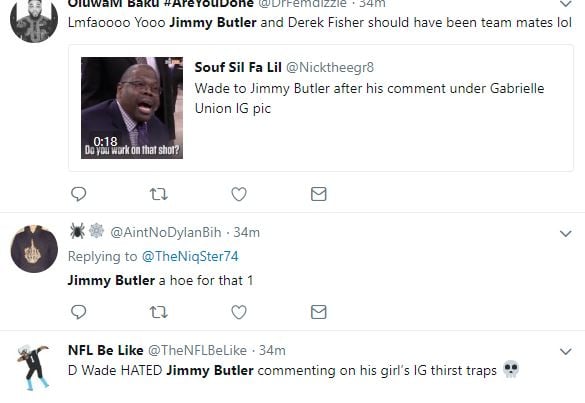Like the tweet quoting Souf Sil Fa Lil

(239, 194)
